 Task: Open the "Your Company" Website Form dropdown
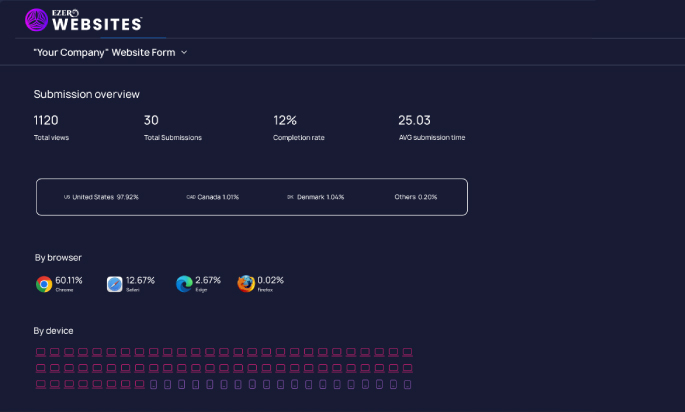[x=111, y=52]
